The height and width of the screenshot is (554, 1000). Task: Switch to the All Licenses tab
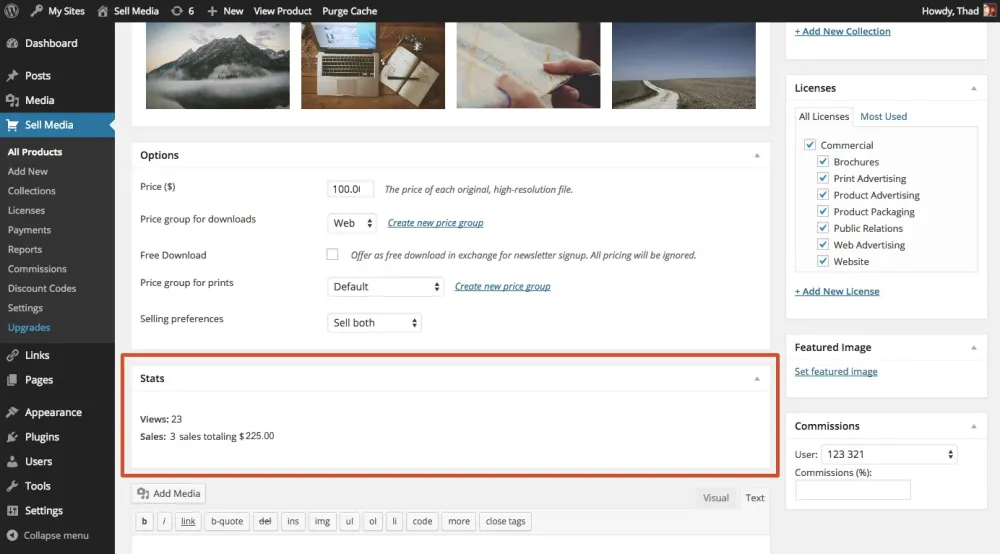(824, 117)
